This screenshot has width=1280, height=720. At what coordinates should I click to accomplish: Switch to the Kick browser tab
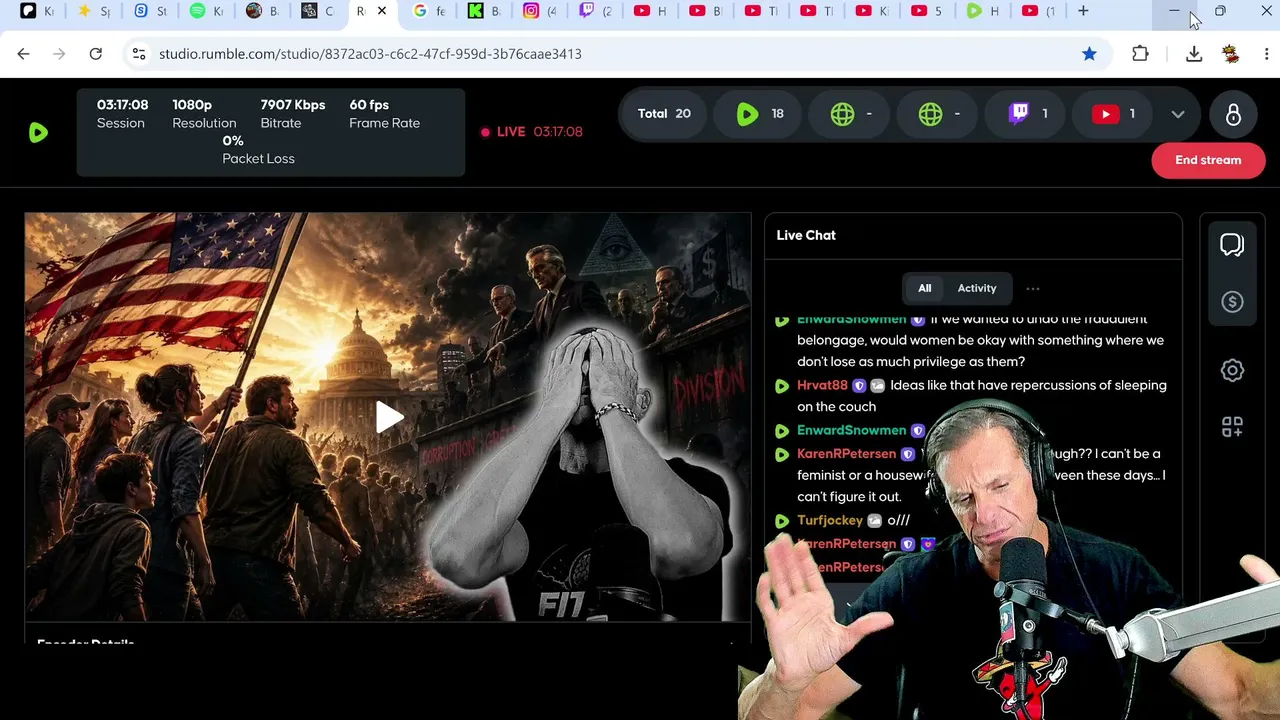tap(485, 11)
